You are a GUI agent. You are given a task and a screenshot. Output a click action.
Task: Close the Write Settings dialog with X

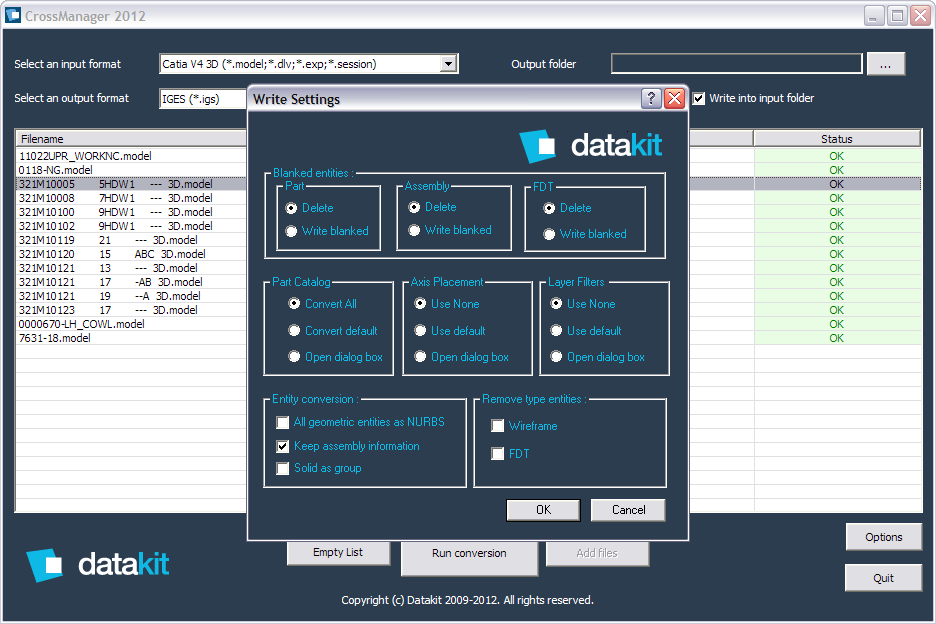[x=675, y=99]
